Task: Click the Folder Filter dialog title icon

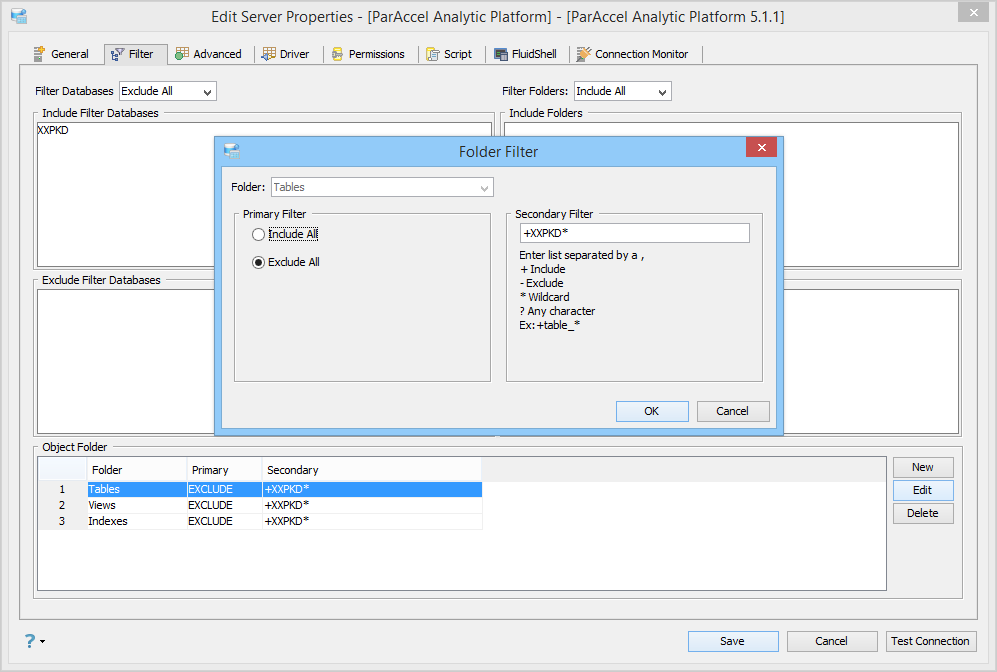Action: (232, 151)
